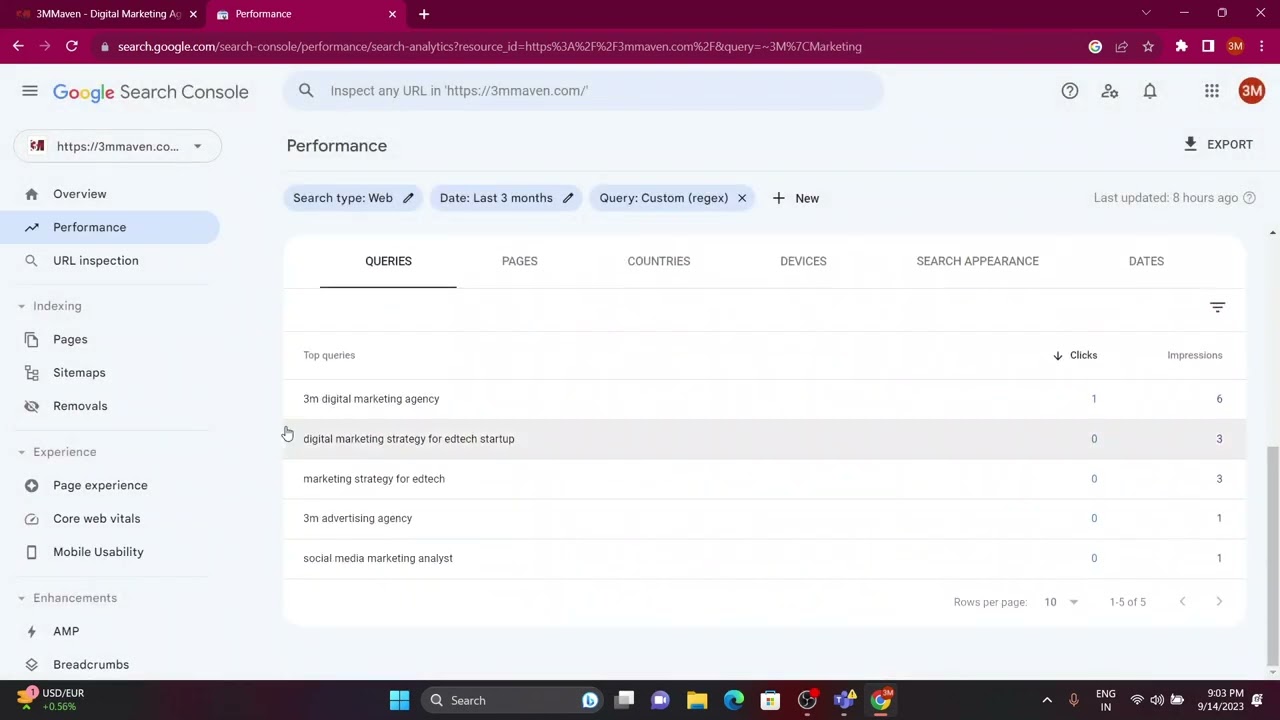This screenshot has height=720, width=1280.
Task: Open the property selector dropdown for https://3mmaven.co...
Action: click(x=118, y=146)
